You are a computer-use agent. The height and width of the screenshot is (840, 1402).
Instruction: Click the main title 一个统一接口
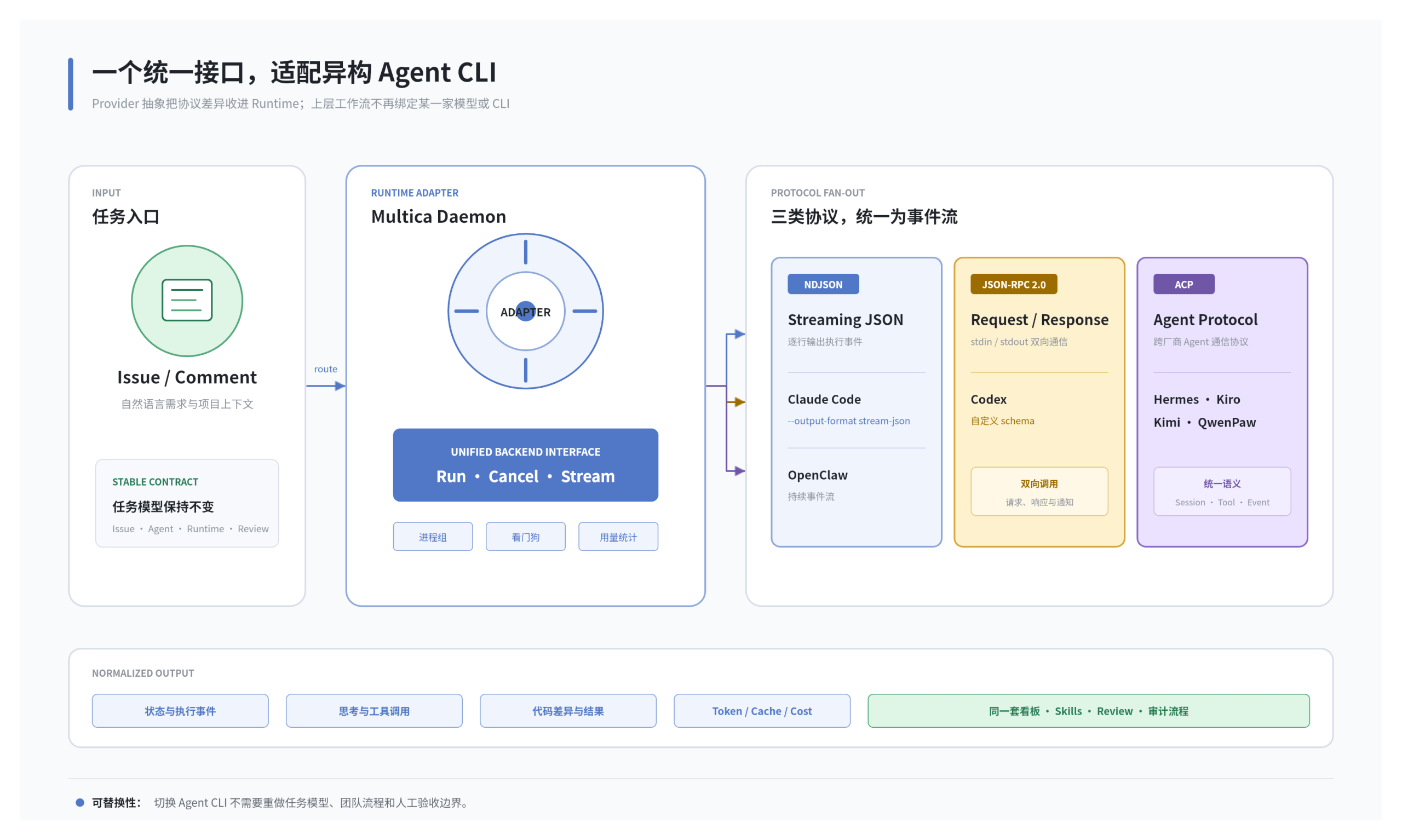[x=294, y=72]
